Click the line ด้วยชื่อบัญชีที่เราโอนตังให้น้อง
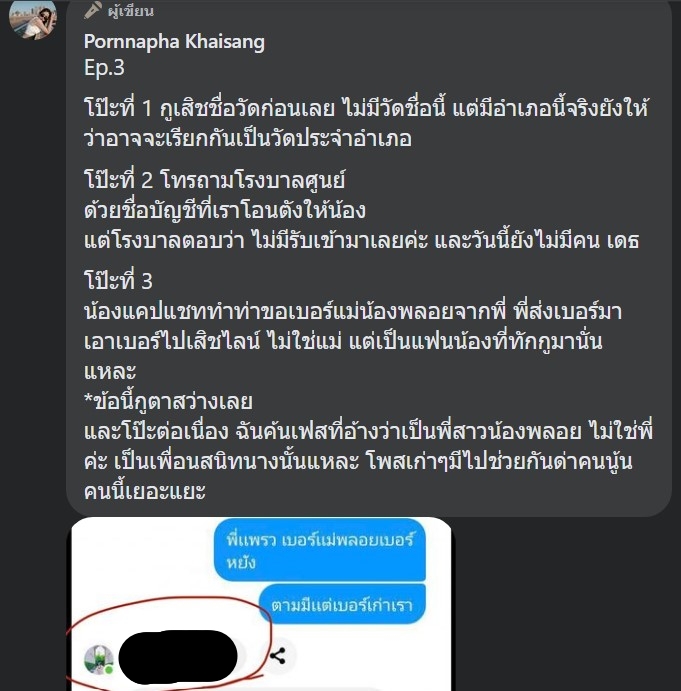 pos(224,210)
